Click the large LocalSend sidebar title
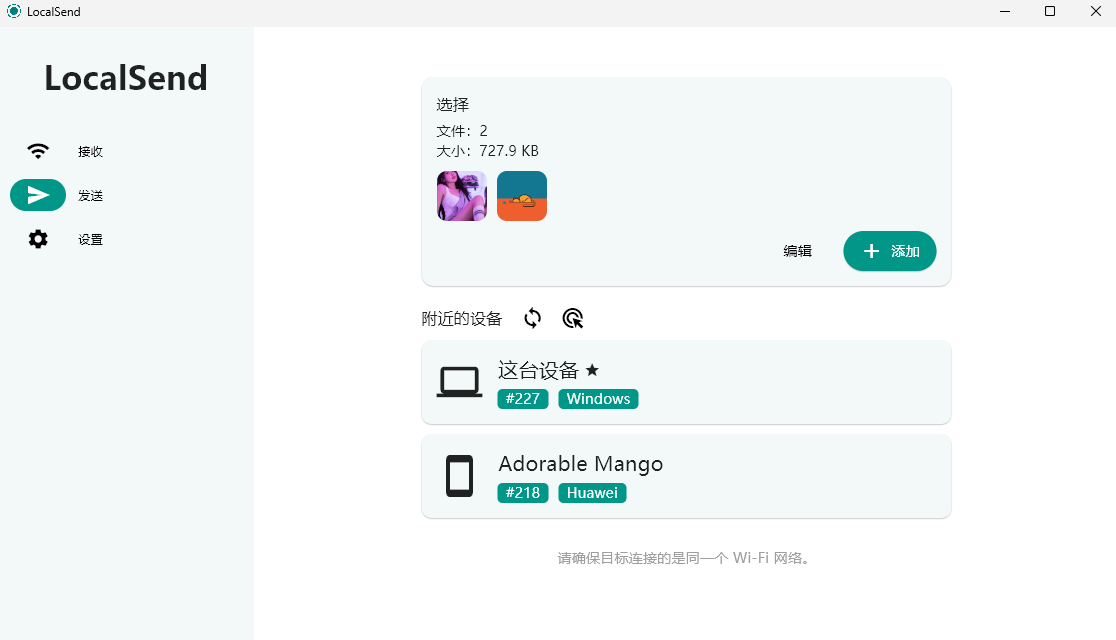This screenshot has height=640, width=1116. pyautogui.click(x=126, y=78)
